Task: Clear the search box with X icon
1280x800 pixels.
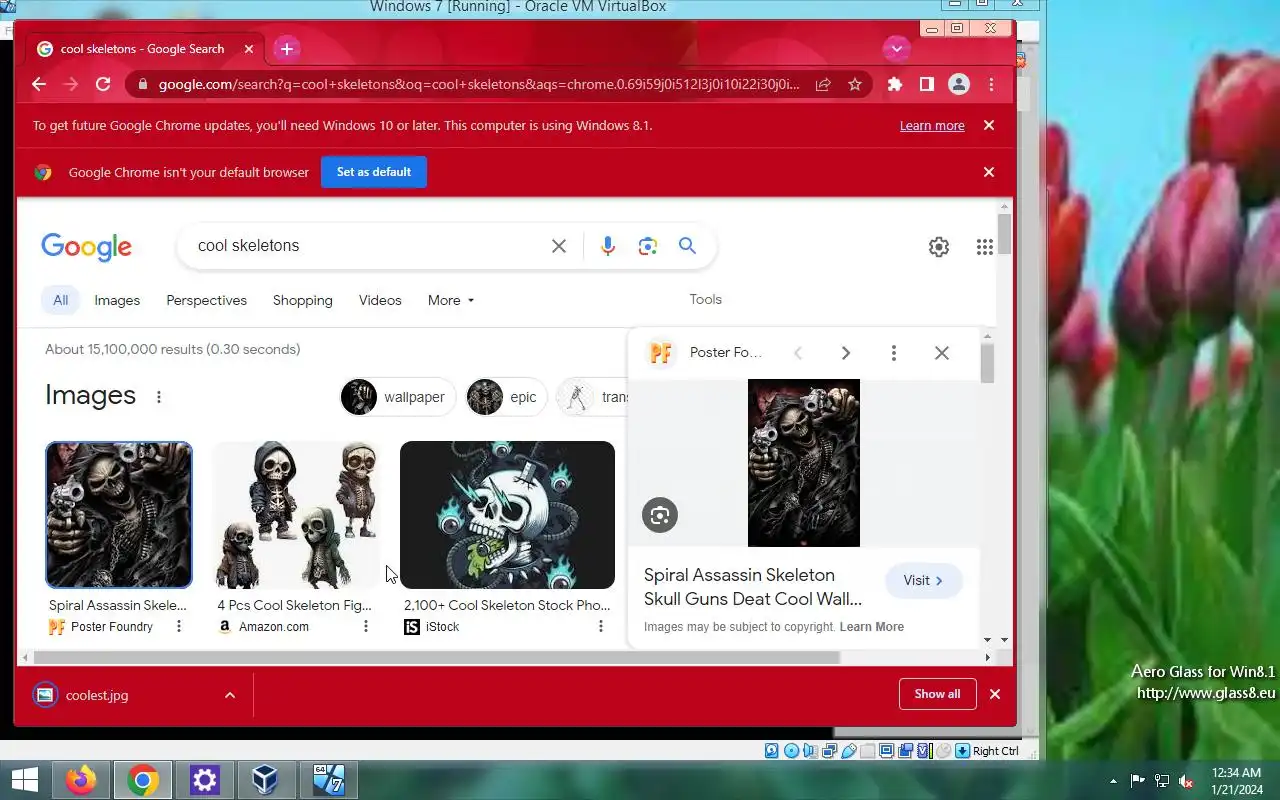Action: 559,246
